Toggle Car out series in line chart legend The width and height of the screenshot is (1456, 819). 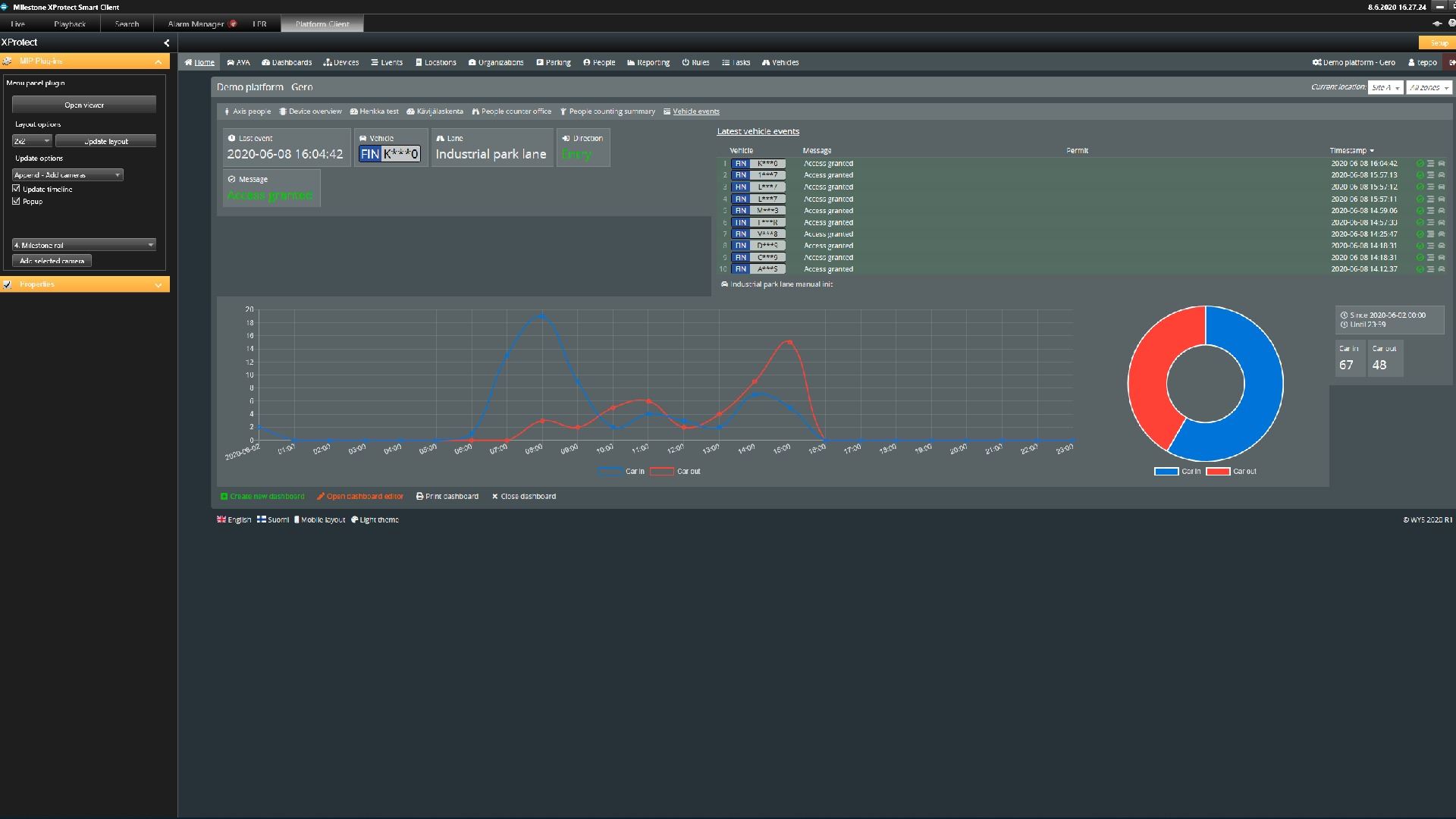pyautogui.click(x=675, y=472)
